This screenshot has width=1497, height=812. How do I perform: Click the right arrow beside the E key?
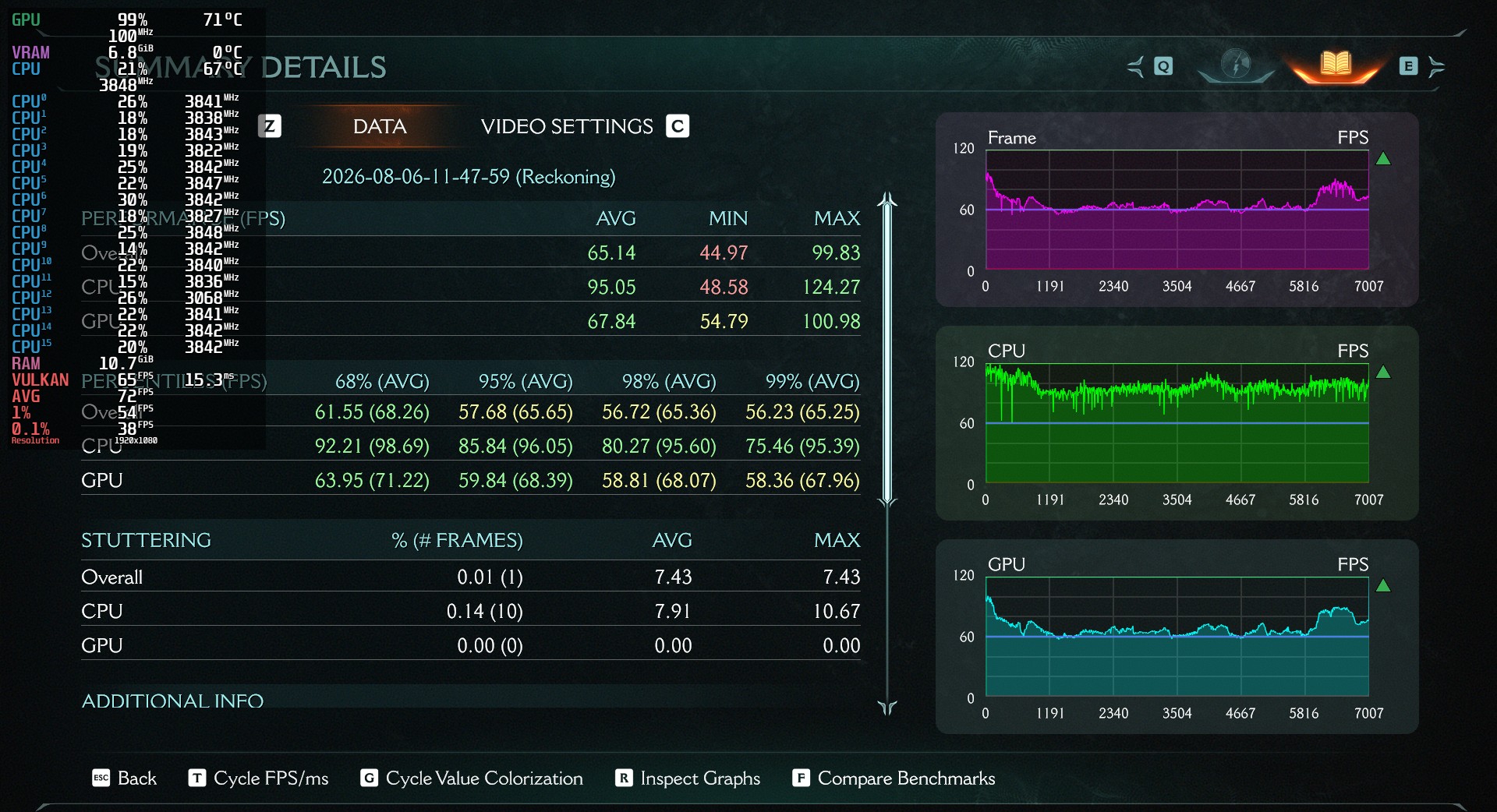1437,67
